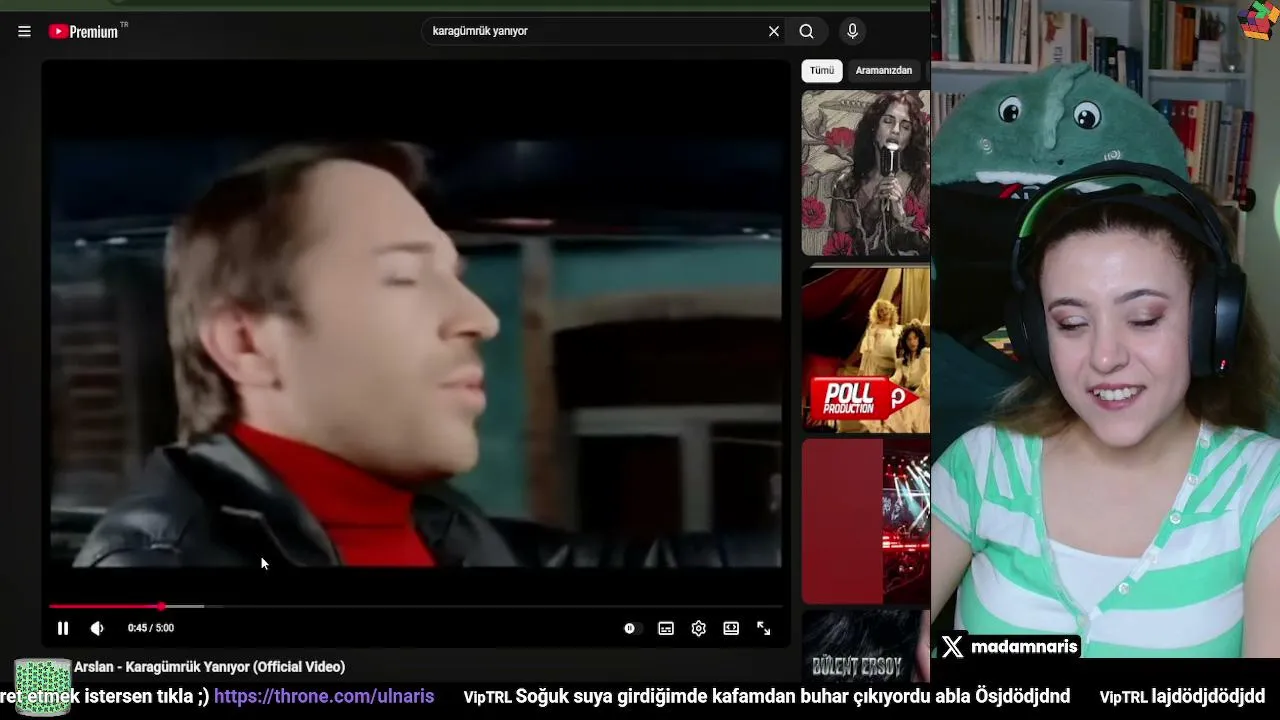Viewport: 1280px width, 720px height.
Task: Open the YouTube guide hamburger menu
Action: tap(24, 31)
